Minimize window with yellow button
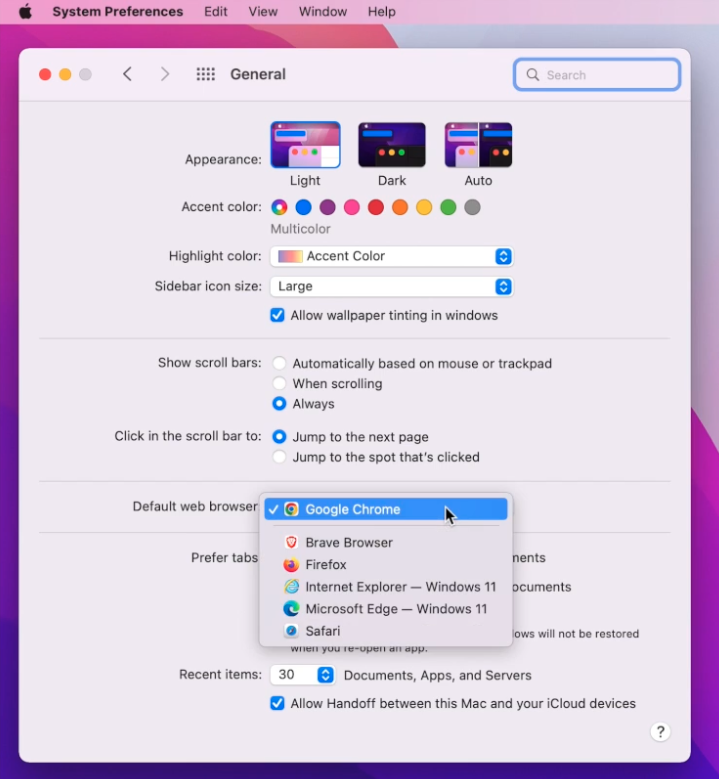The width and height of the screenshot is (719, 779). 65,75
